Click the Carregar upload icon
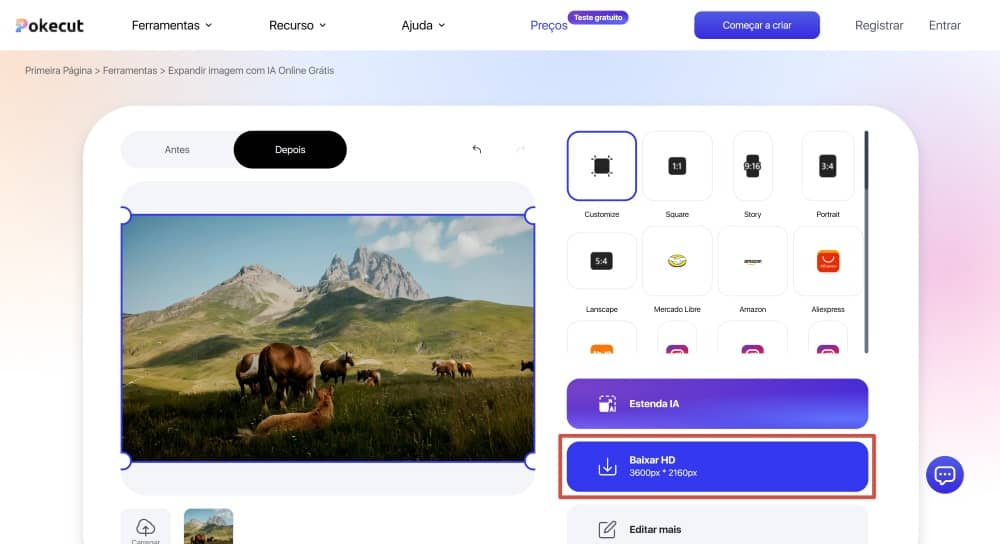The image size is (1000, 544). 145,528
